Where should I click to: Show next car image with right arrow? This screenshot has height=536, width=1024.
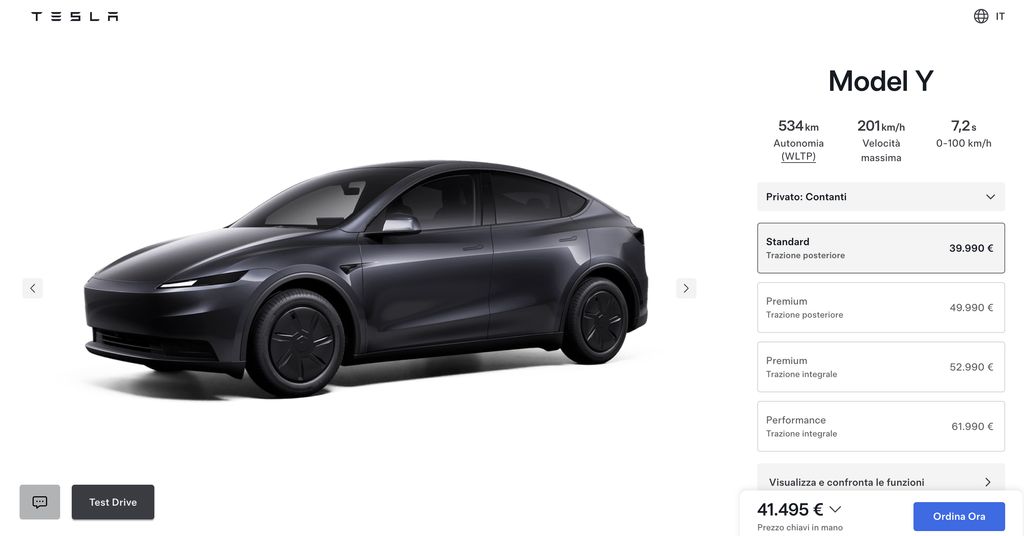tap(686, 288)
